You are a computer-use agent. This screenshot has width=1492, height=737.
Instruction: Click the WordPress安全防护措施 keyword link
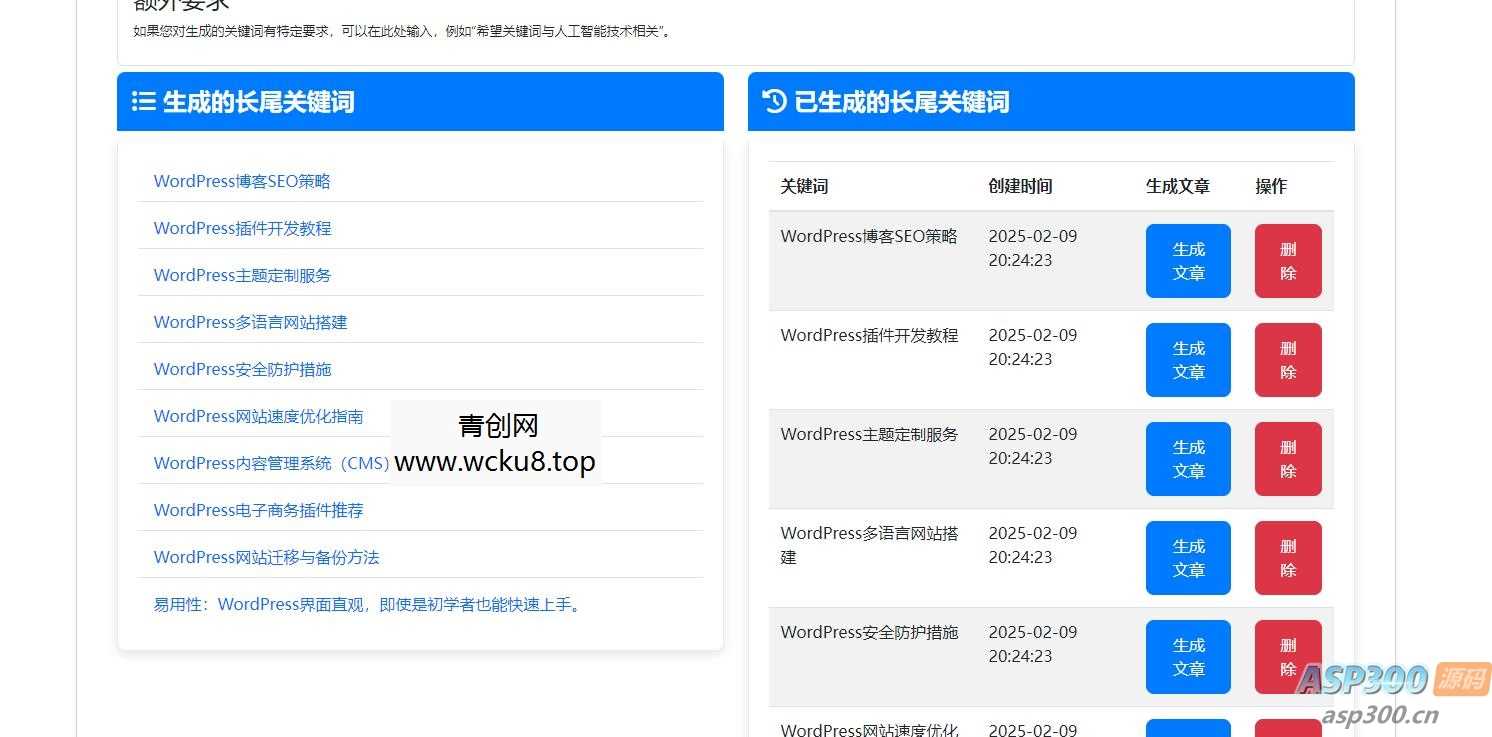click(242, 369)
